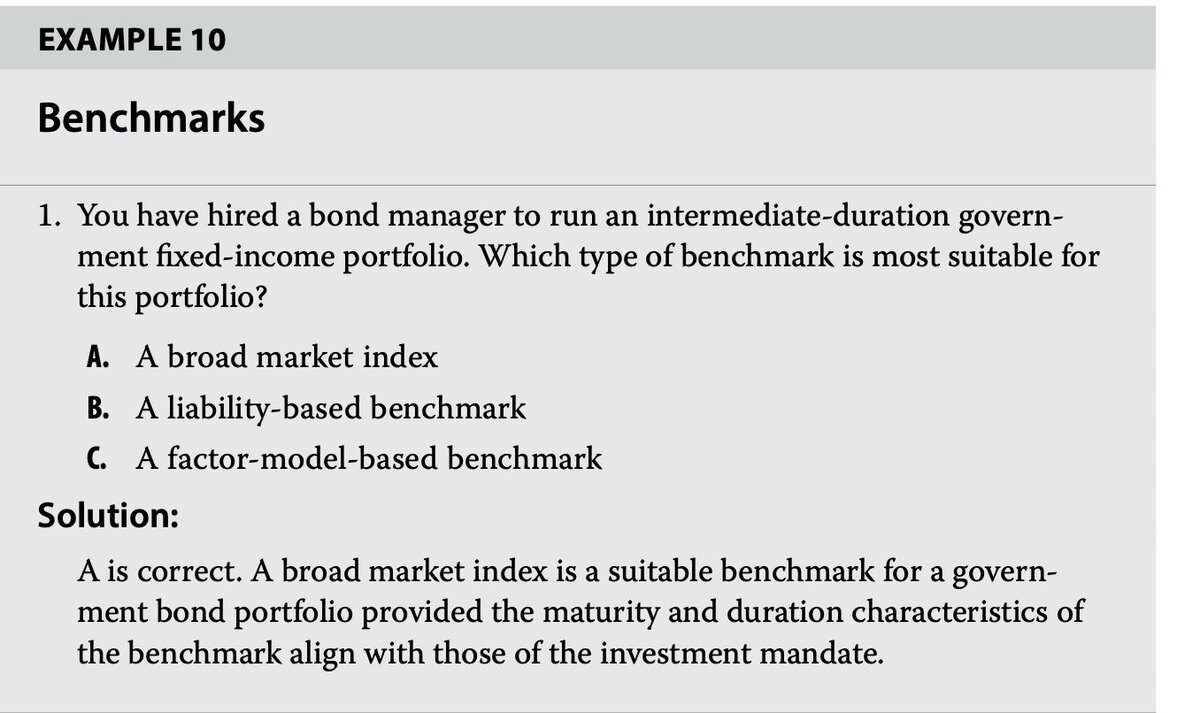Click "this portfolio?" ending the question

click(171, 298)
